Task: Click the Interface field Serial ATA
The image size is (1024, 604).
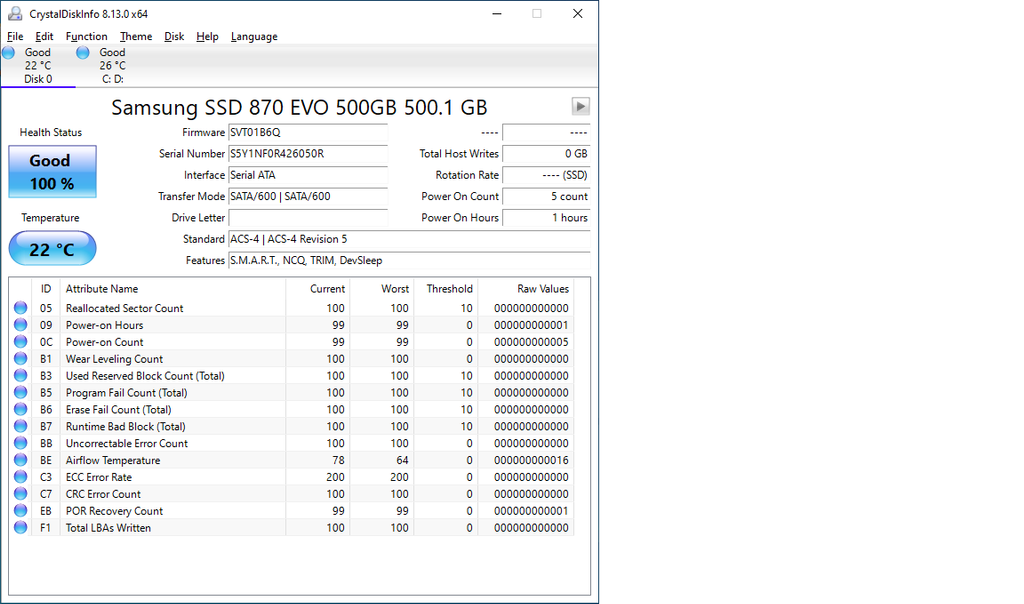Action: (x=308, y=175)
